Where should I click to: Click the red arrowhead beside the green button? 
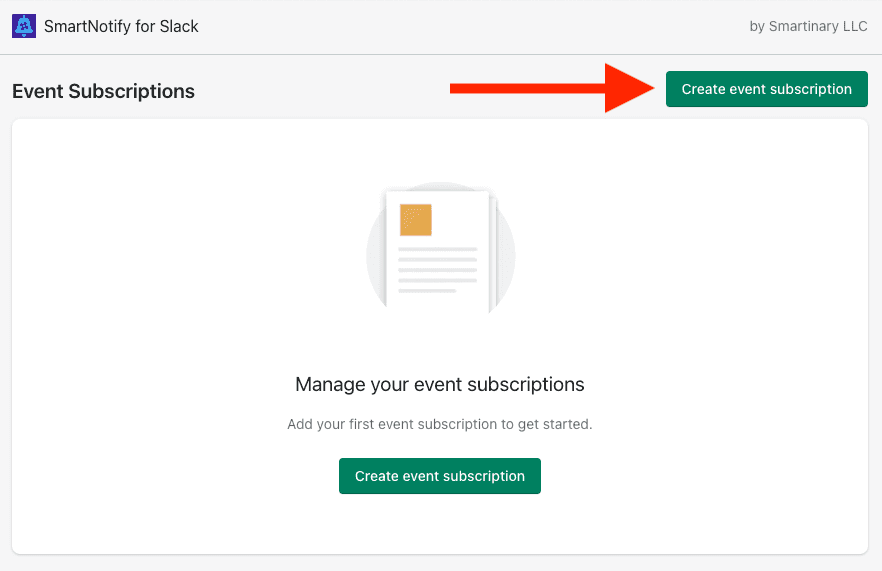click(x=630, y=88)
